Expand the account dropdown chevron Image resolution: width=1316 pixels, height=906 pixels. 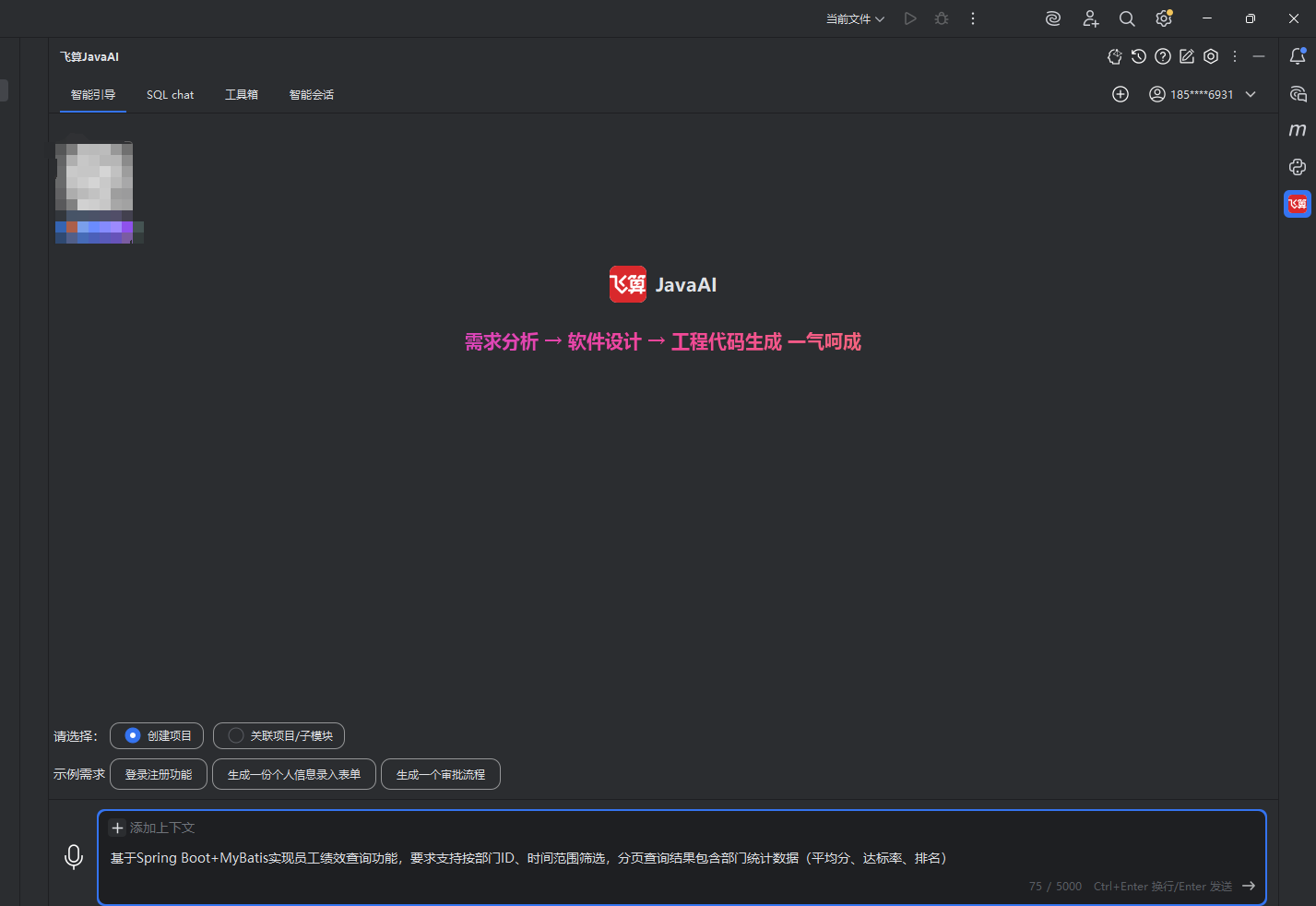1251,94
